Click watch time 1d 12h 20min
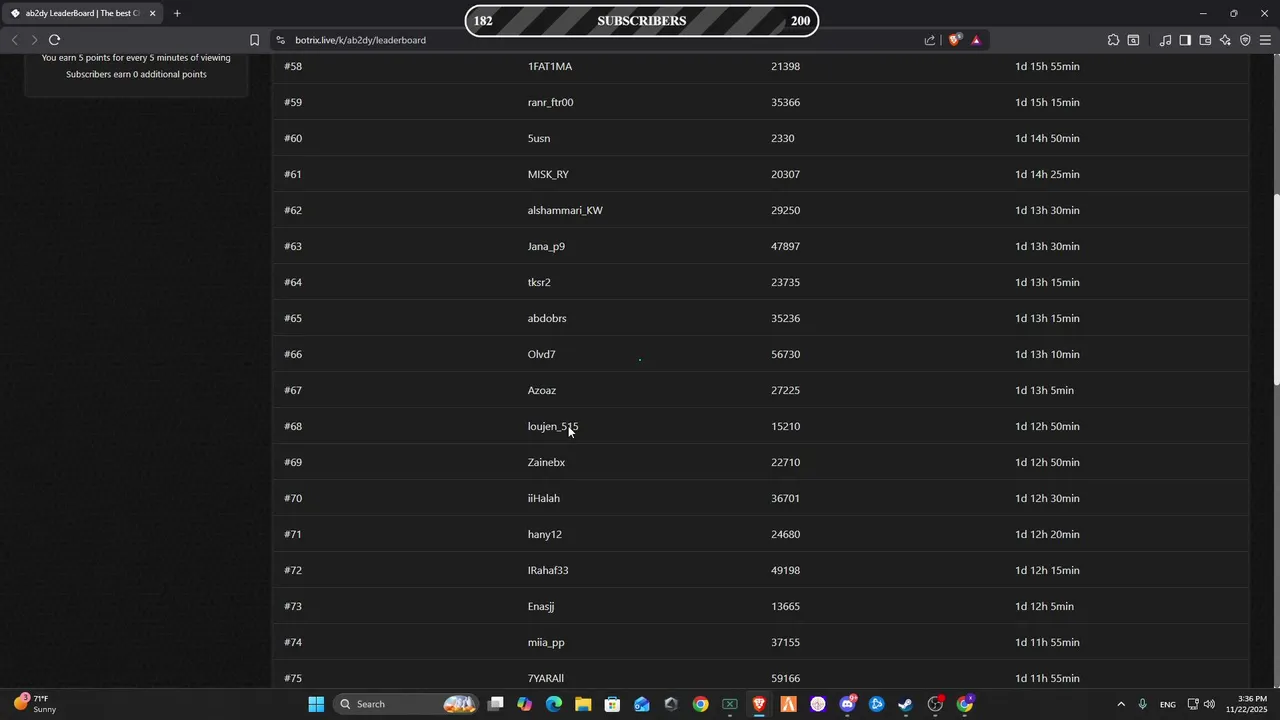This screenshot has width=1280, height=720. click(x=1047, y=534)
